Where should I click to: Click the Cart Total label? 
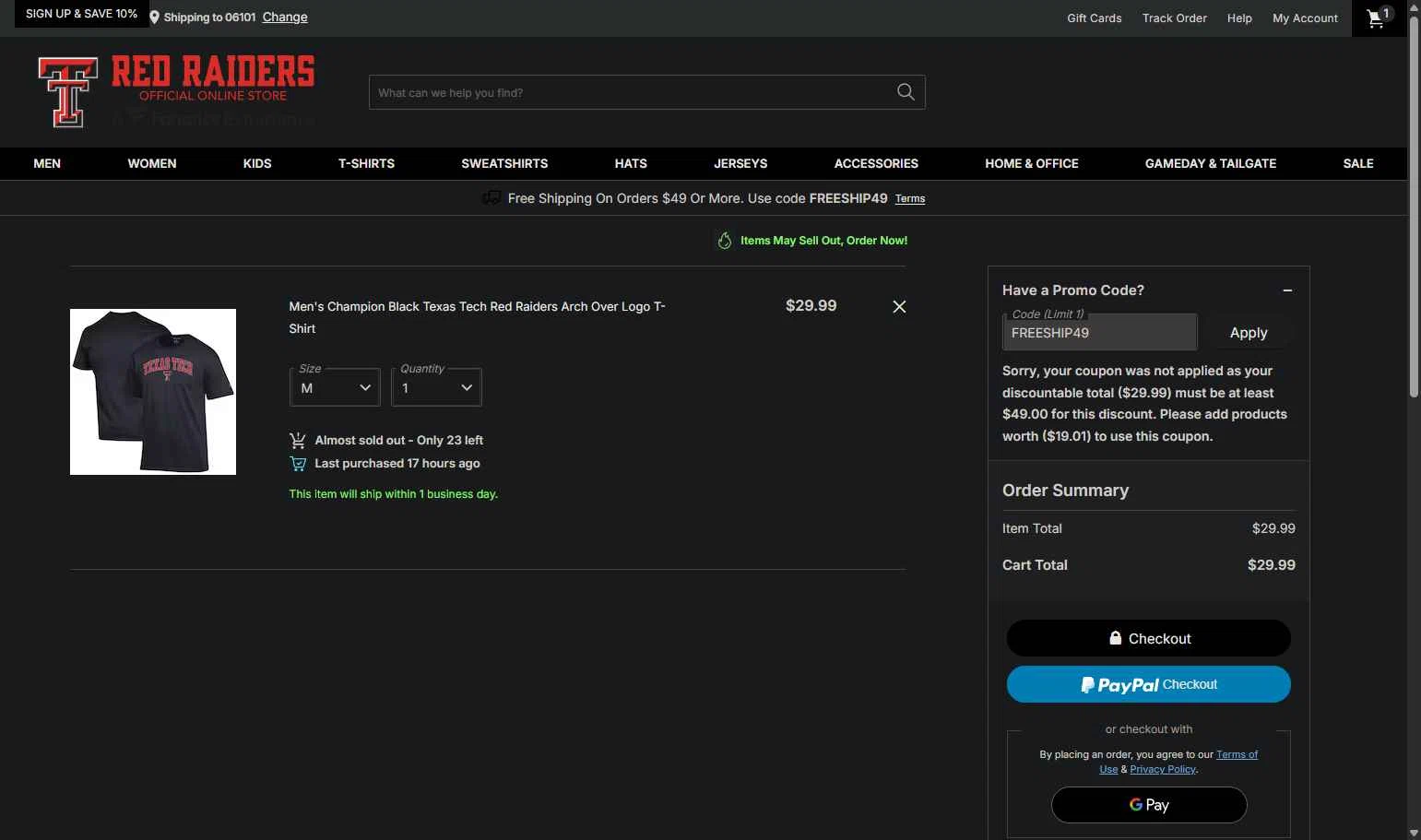[1035, 565]
